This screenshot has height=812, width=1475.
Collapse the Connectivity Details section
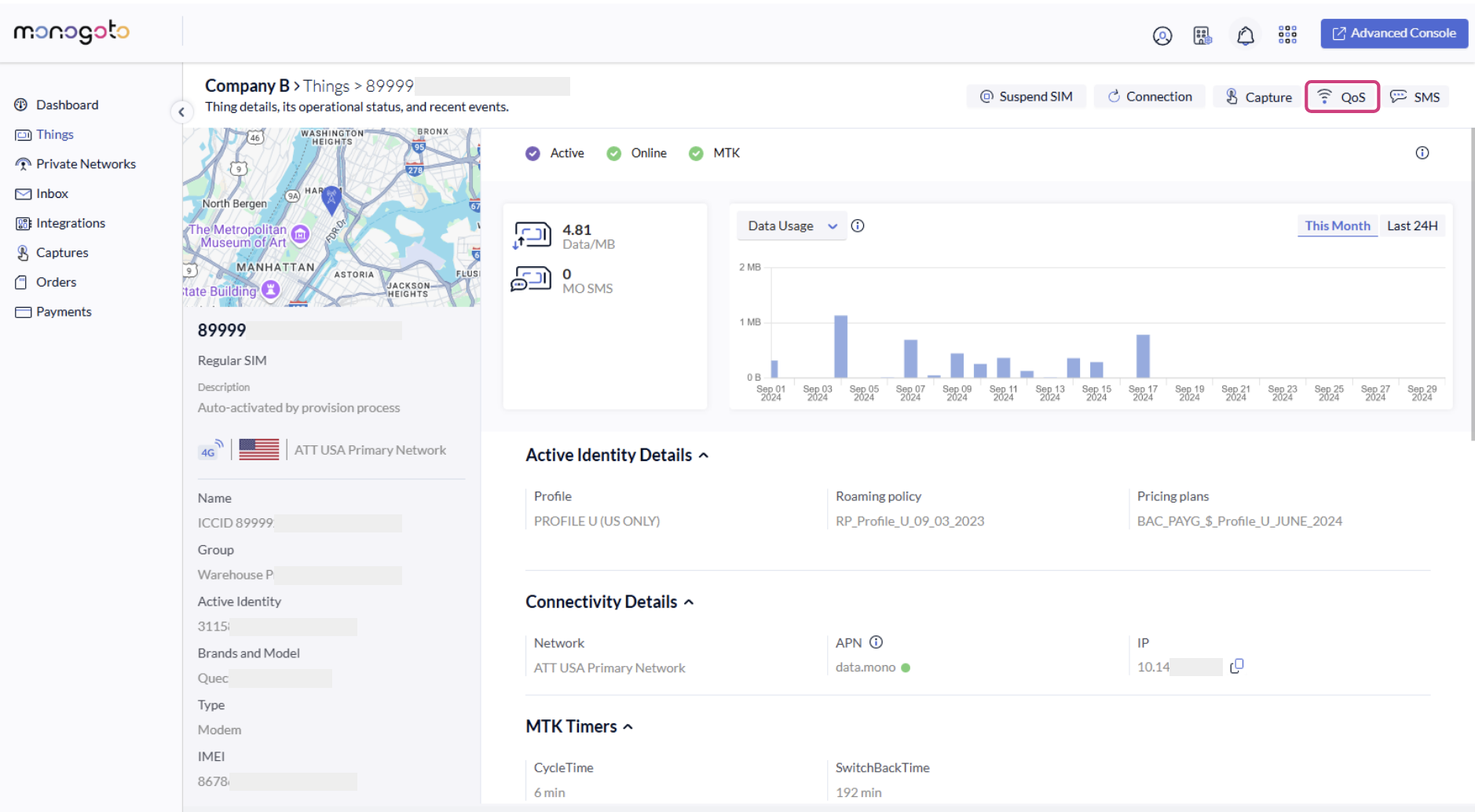[x=689, y=602]
